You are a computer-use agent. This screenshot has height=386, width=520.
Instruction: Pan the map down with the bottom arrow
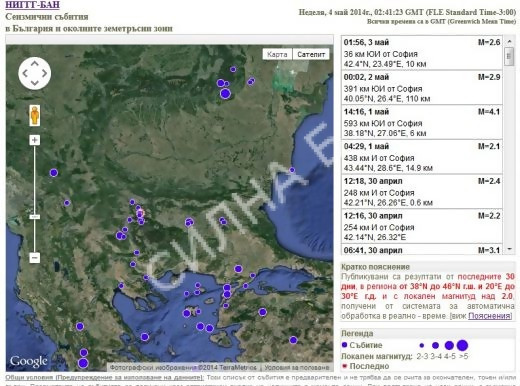pyautogui.click(x=35, y=83)
